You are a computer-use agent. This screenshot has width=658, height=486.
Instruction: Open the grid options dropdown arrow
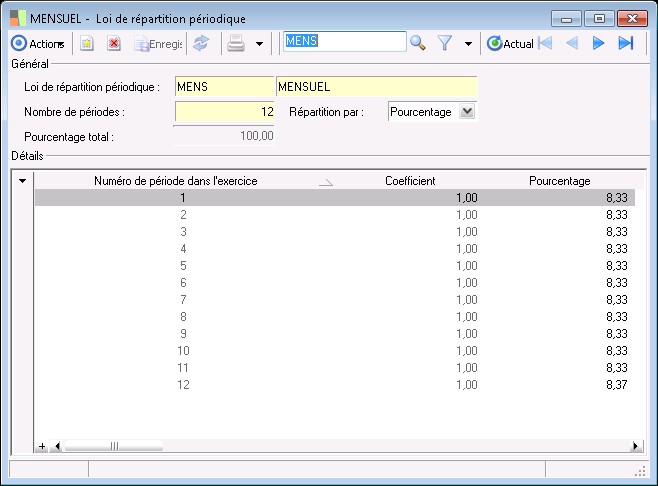coord(22,181)
